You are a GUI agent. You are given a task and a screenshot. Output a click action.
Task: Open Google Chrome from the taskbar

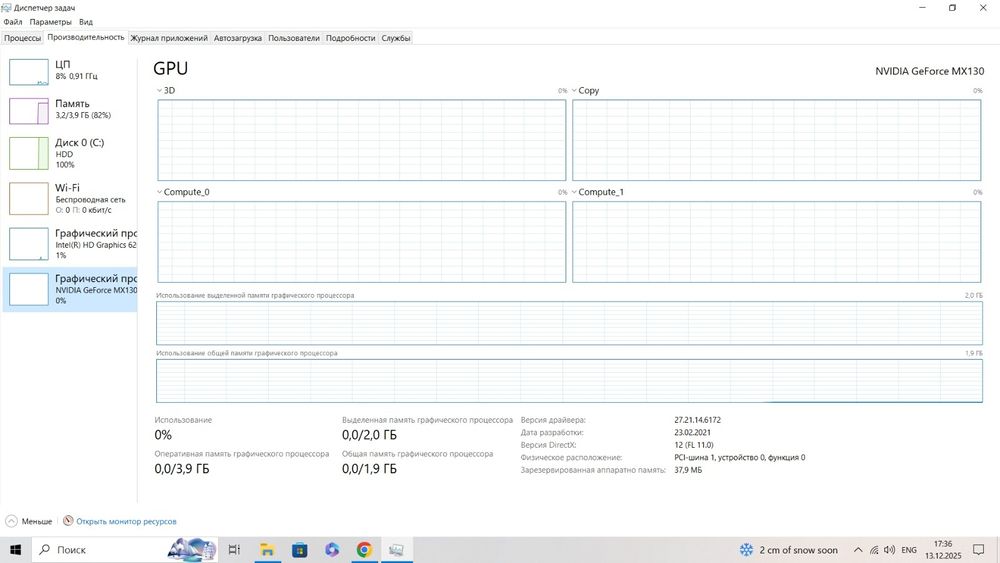coord(364,550)
